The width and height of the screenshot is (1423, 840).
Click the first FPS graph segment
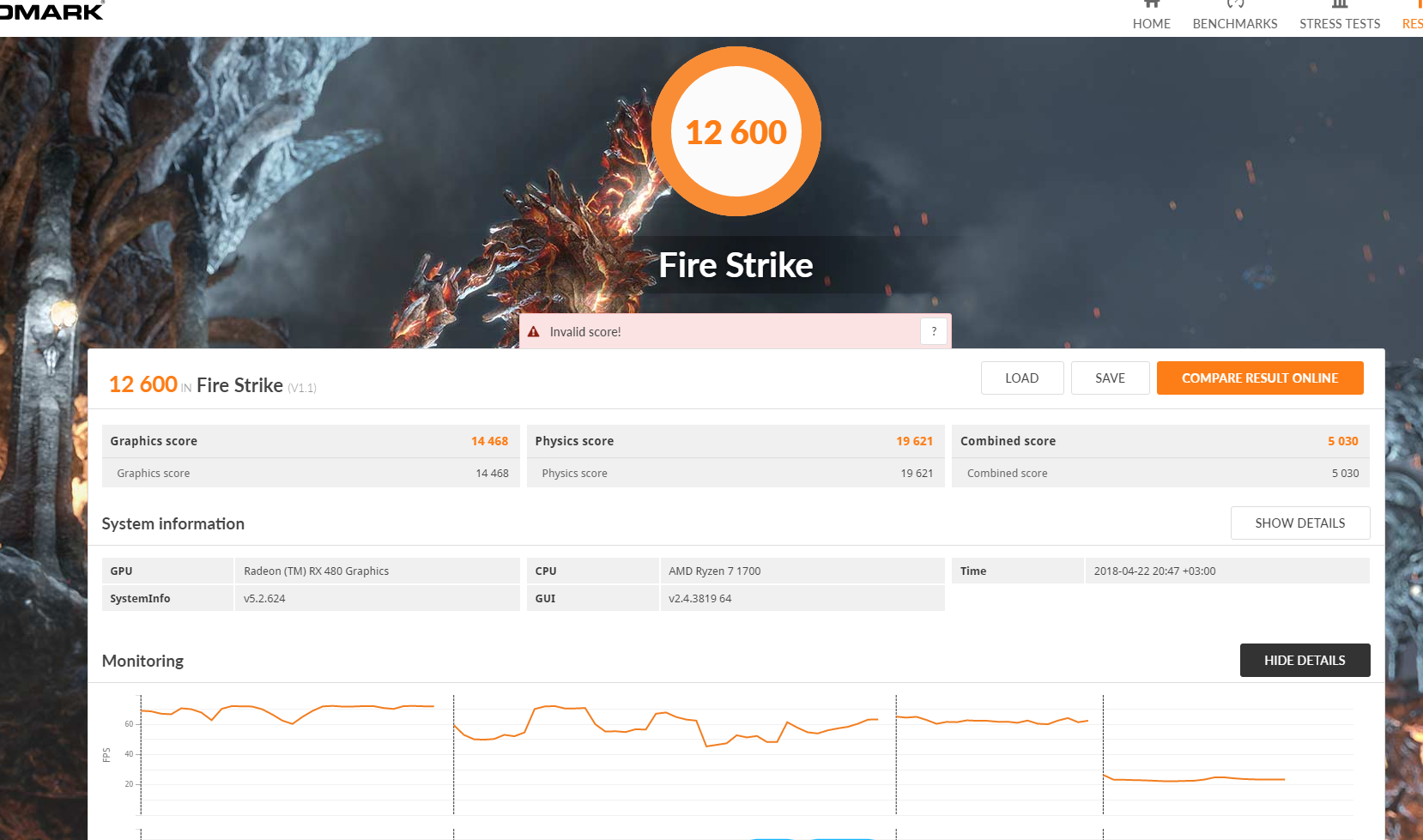pos(288,713)
